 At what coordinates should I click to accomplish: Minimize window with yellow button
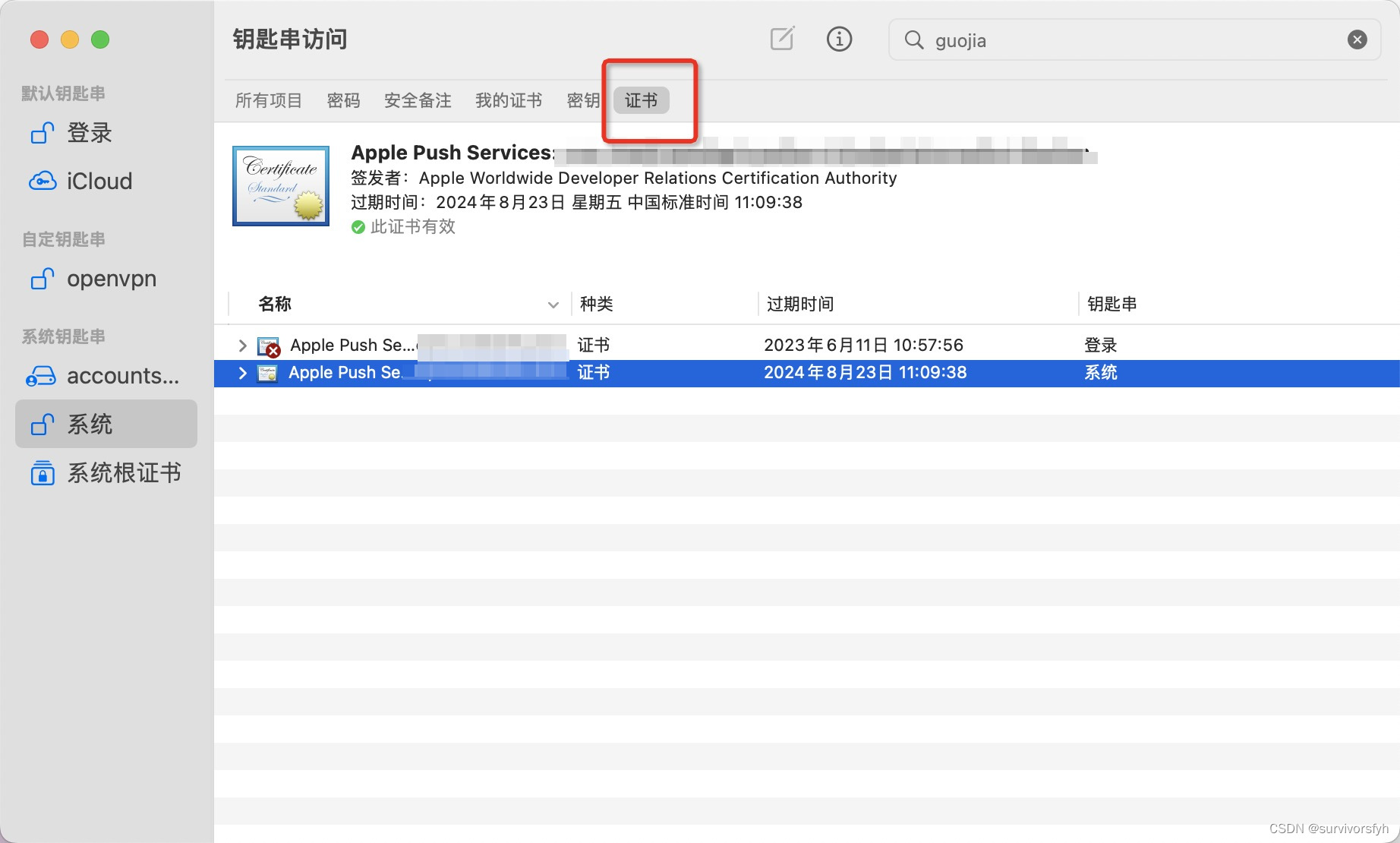coord(70,39)
